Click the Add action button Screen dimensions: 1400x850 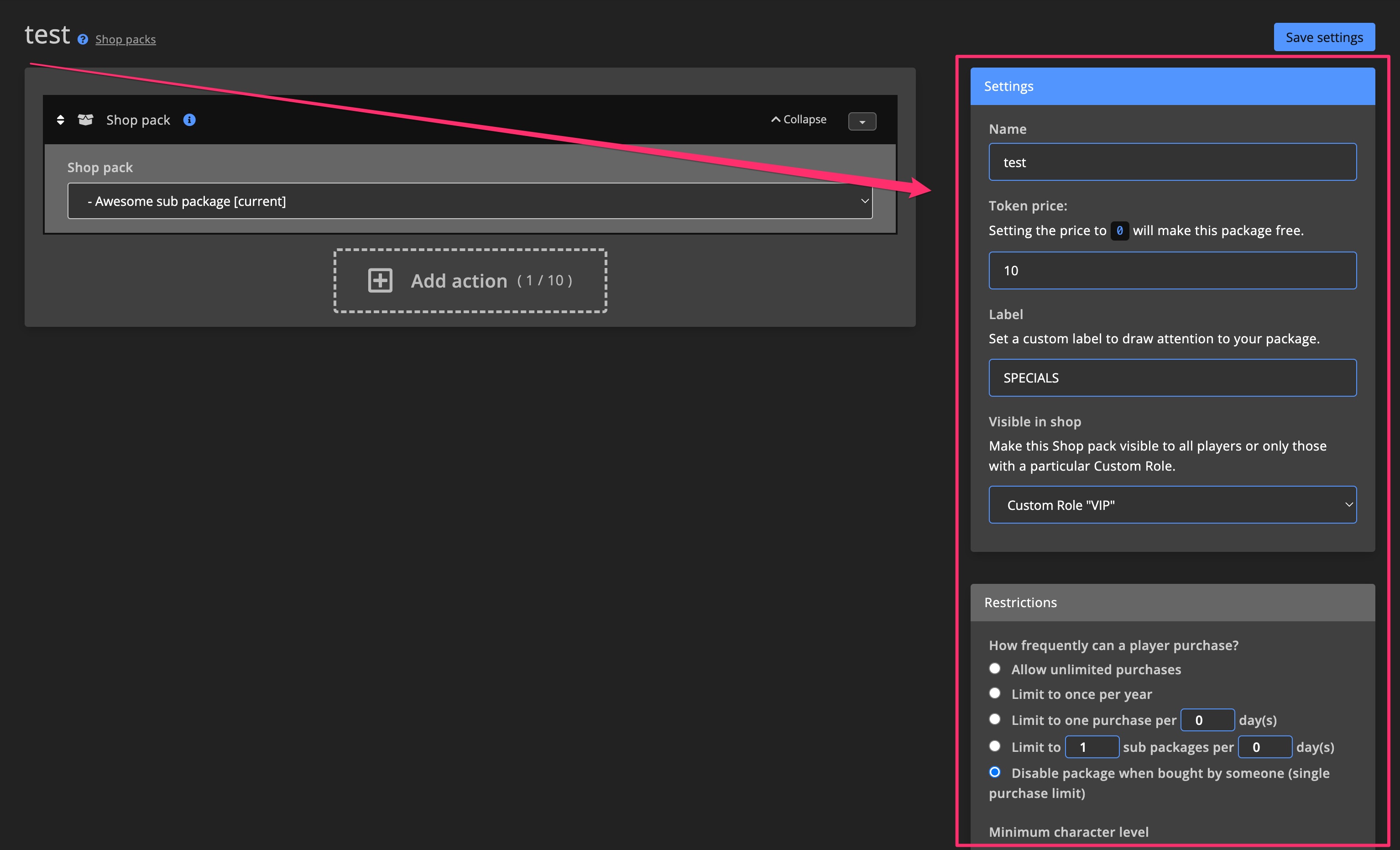[x=470, y=280]
